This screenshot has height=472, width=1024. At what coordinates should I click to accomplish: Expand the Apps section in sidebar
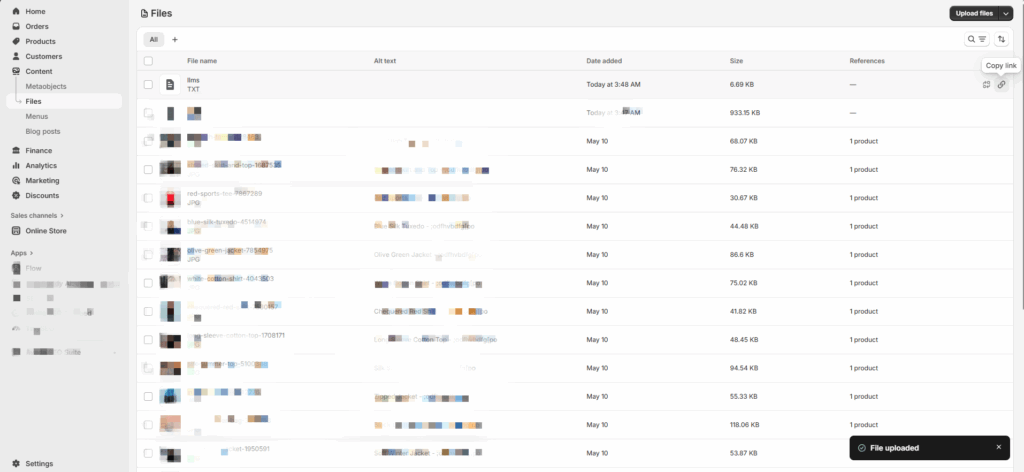[22, 253]
